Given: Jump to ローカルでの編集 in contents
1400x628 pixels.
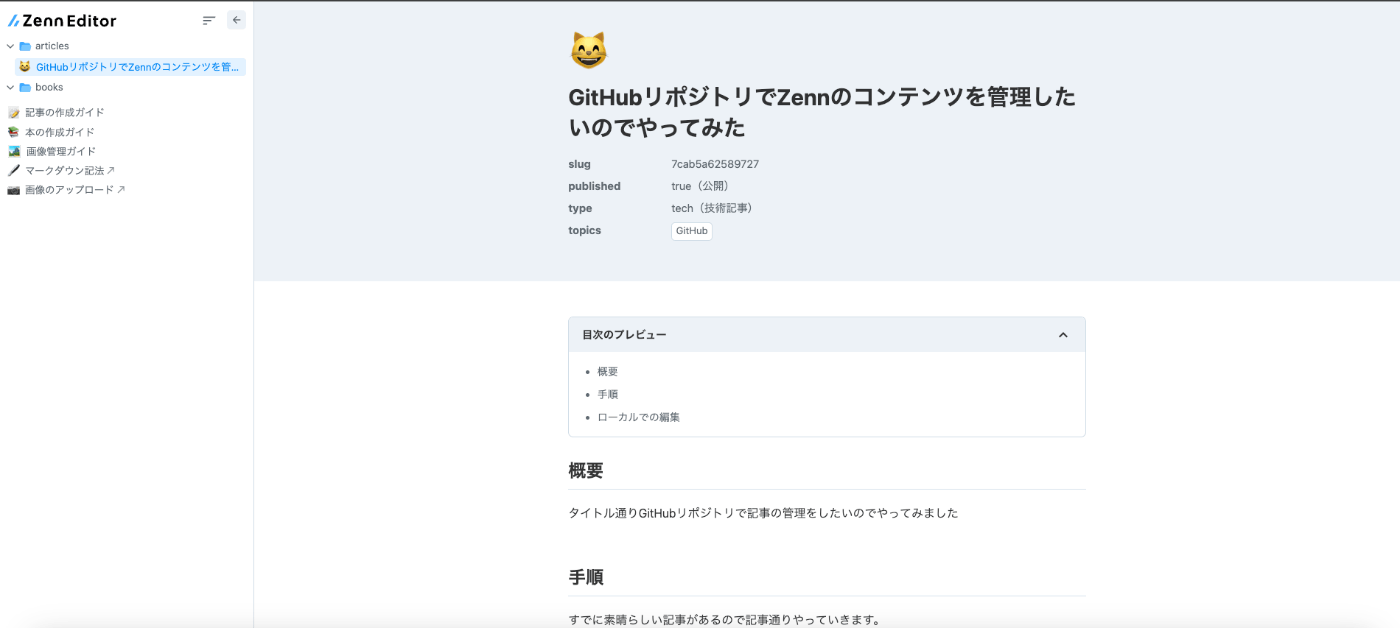Looking at the screenshot, I should [639, 417].
